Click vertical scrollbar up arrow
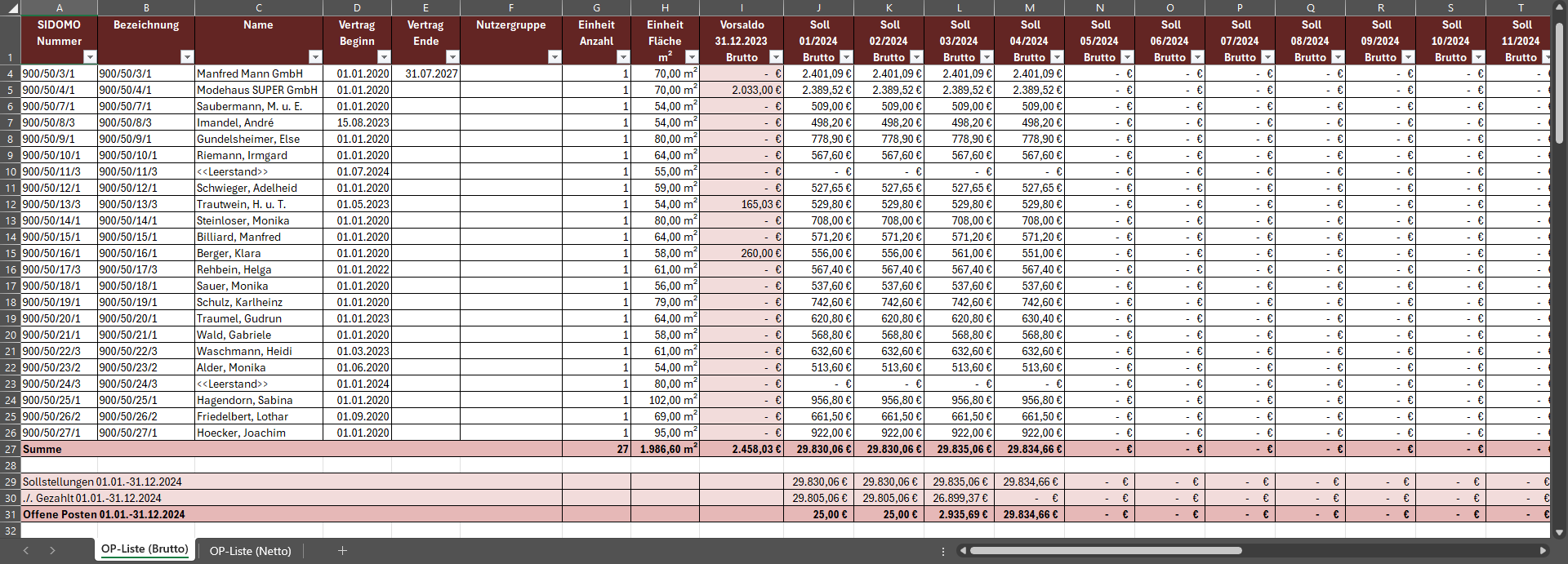This screenshot has width=1568, height=564. coord(1559,7)
